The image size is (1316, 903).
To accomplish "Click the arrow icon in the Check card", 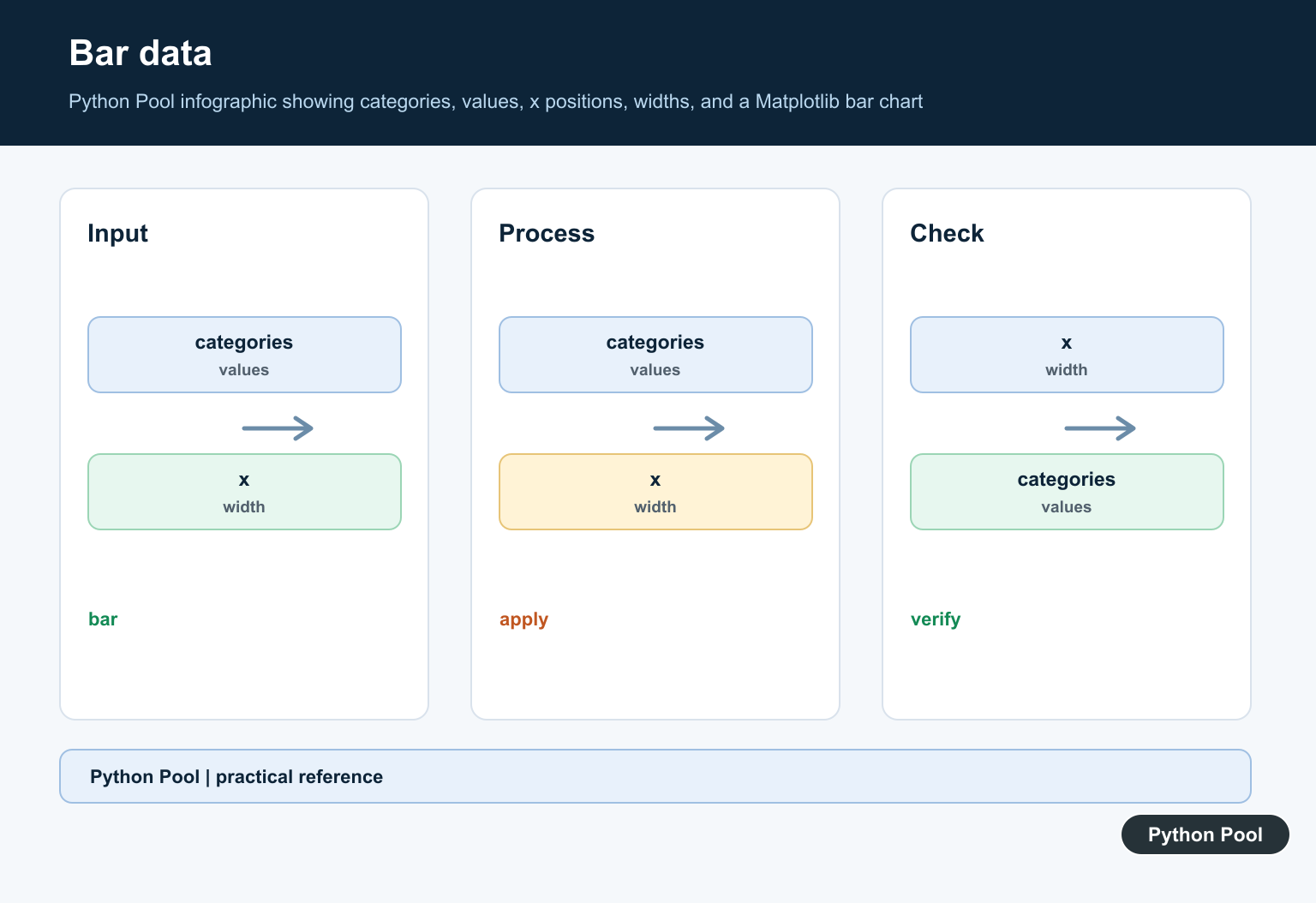I will 1100,428.
